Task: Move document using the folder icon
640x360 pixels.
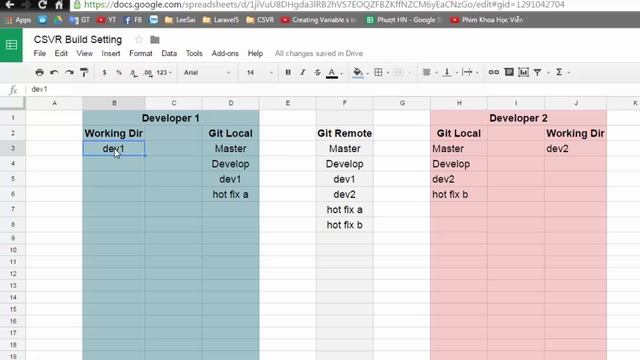Action: click(155, 40)
